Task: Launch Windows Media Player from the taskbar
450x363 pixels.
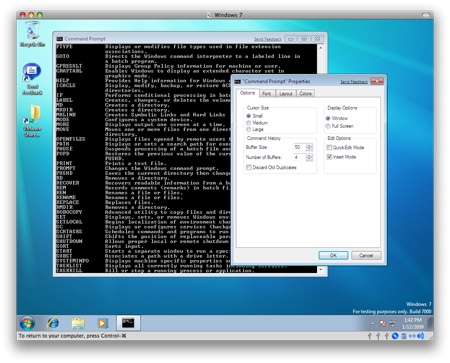Action: pos(103,323)
